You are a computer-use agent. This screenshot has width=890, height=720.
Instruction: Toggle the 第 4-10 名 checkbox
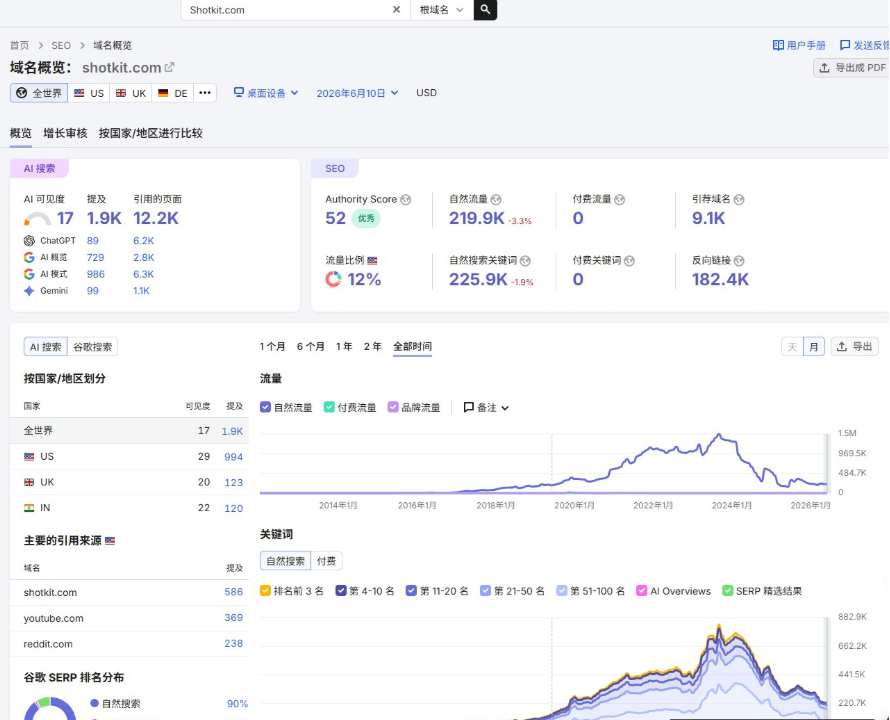[341, 591]
